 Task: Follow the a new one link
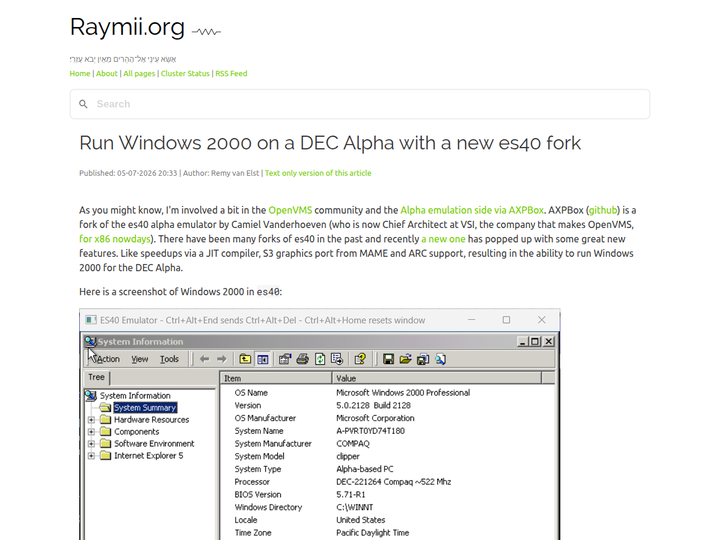point(443,239)
